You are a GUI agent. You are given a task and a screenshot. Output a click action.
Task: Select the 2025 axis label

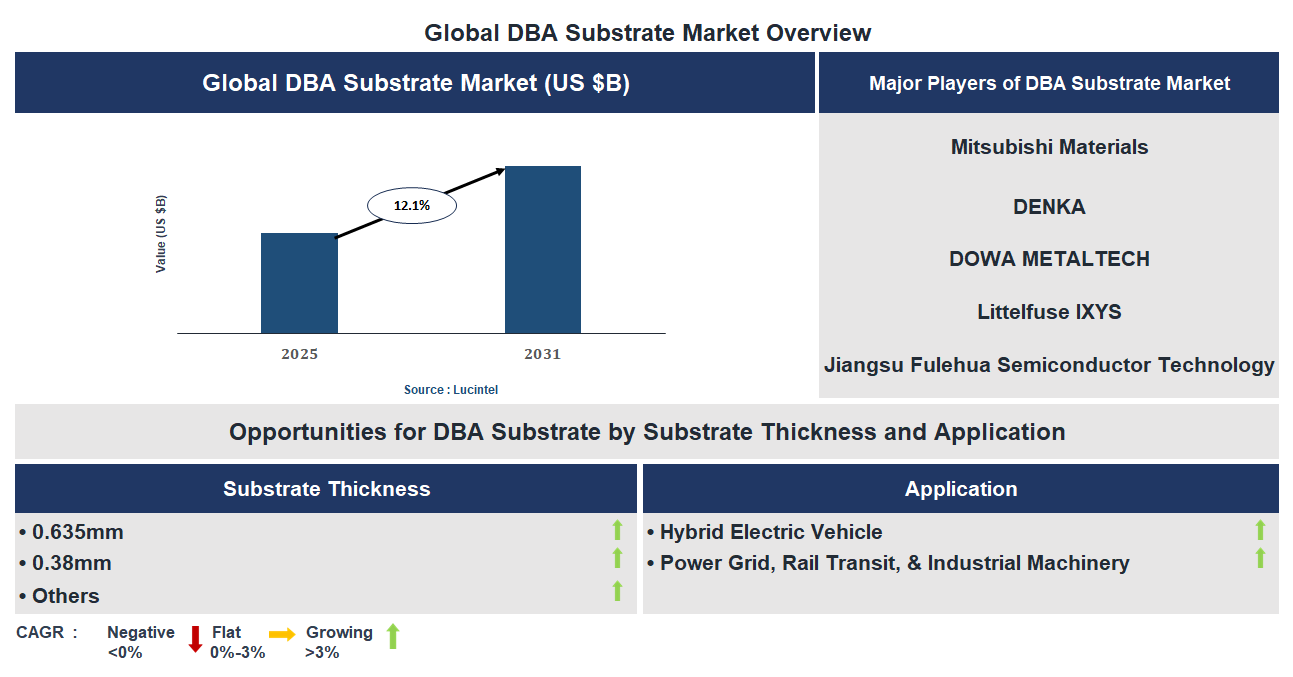tap(299, 353)
